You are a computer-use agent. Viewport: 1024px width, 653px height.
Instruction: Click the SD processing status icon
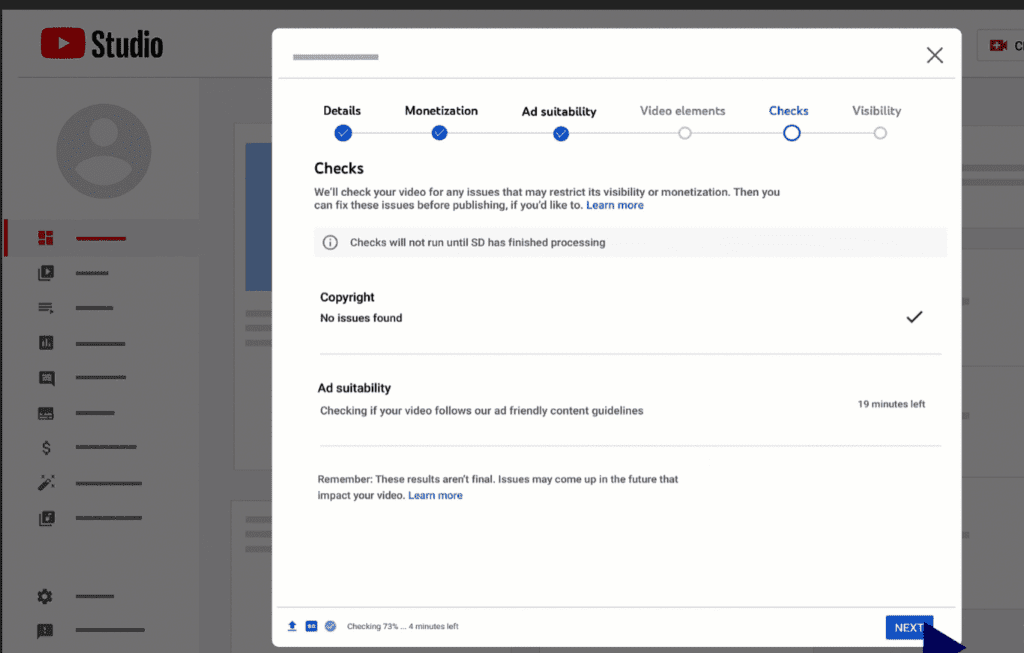point(312,626)
